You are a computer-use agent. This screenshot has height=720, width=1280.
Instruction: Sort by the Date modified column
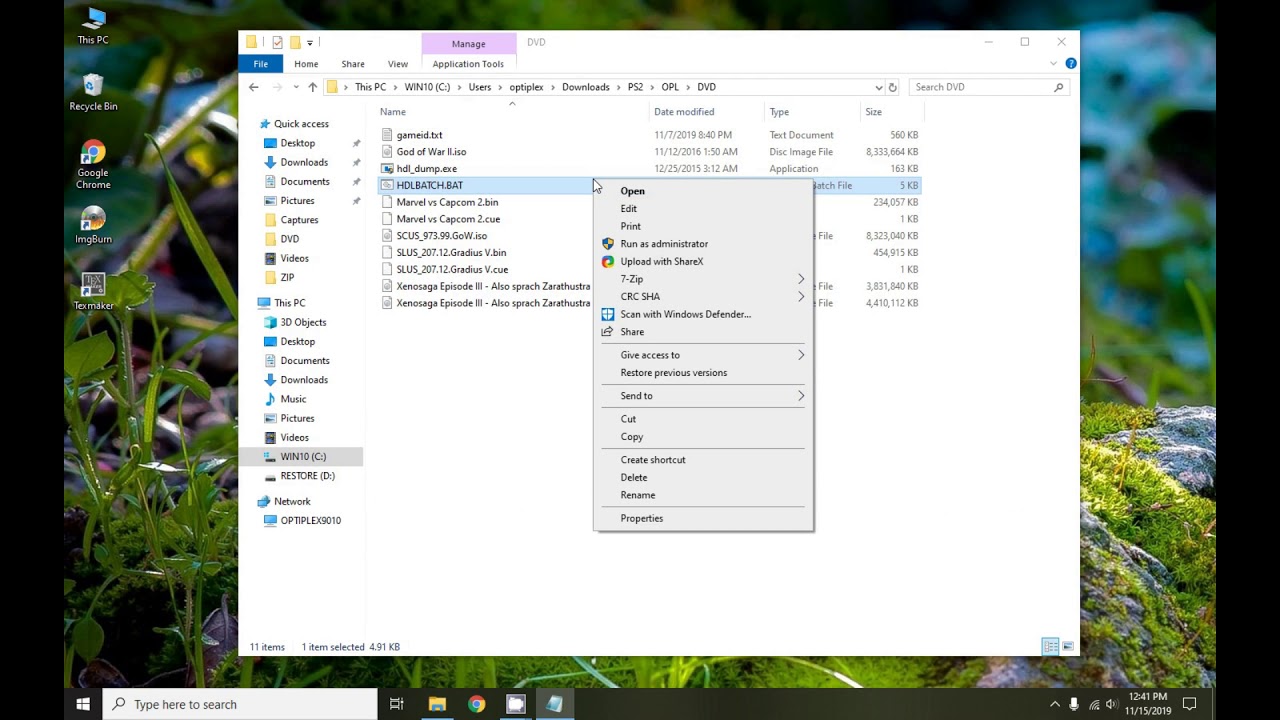706,112
